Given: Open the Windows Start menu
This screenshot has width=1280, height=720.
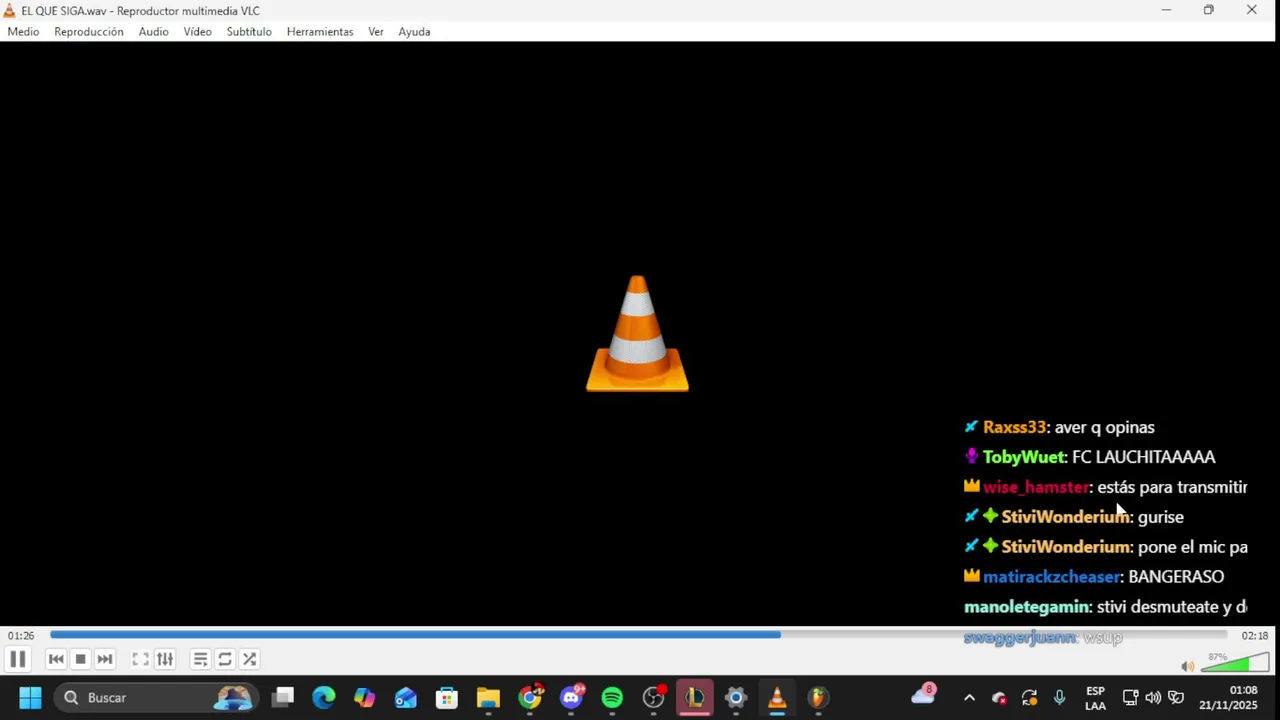Looking at the screenshot, I should coord(30,698).
